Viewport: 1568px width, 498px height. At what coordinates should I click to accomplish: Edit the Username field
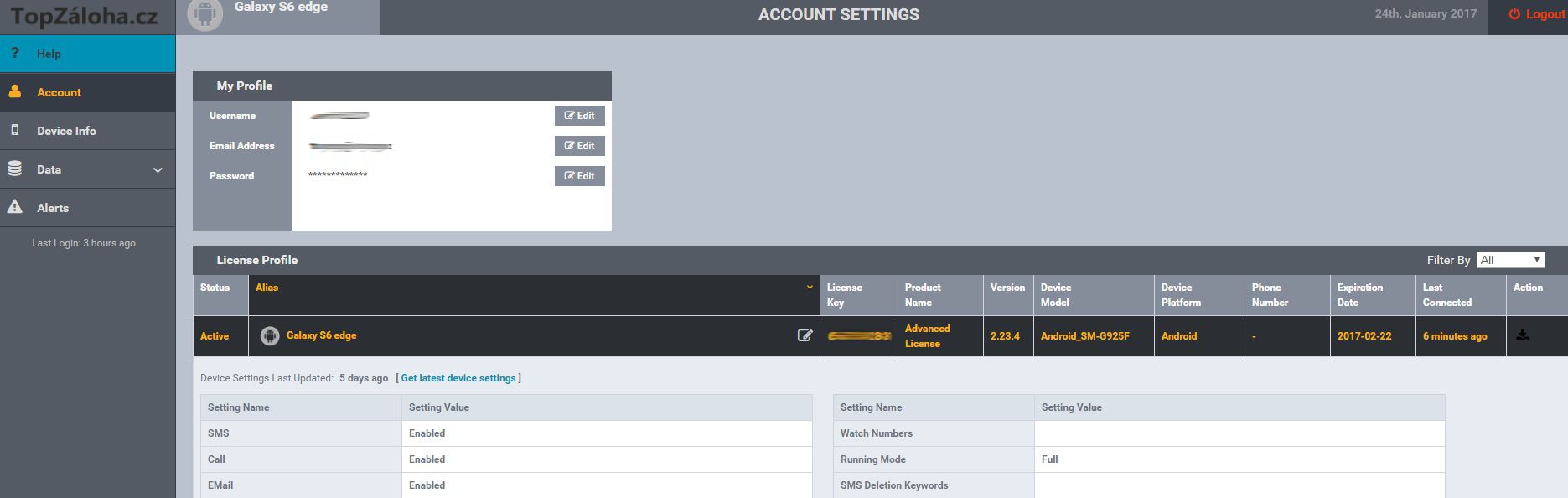tap(579, 116)
